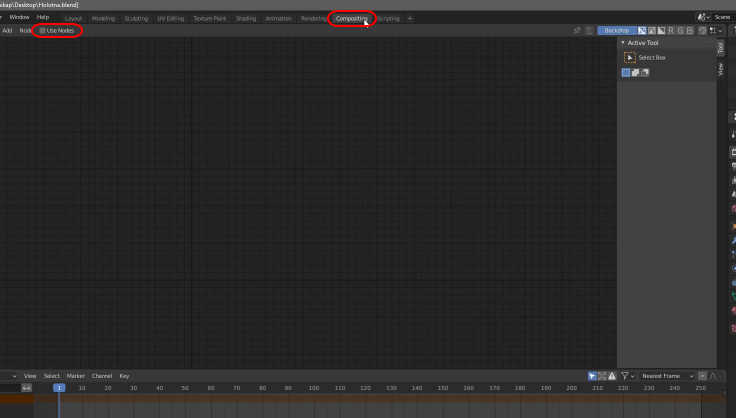Select Color and Alpha backdrop channel icon
Screen dimensions: 736x418
tap(642, 30)
